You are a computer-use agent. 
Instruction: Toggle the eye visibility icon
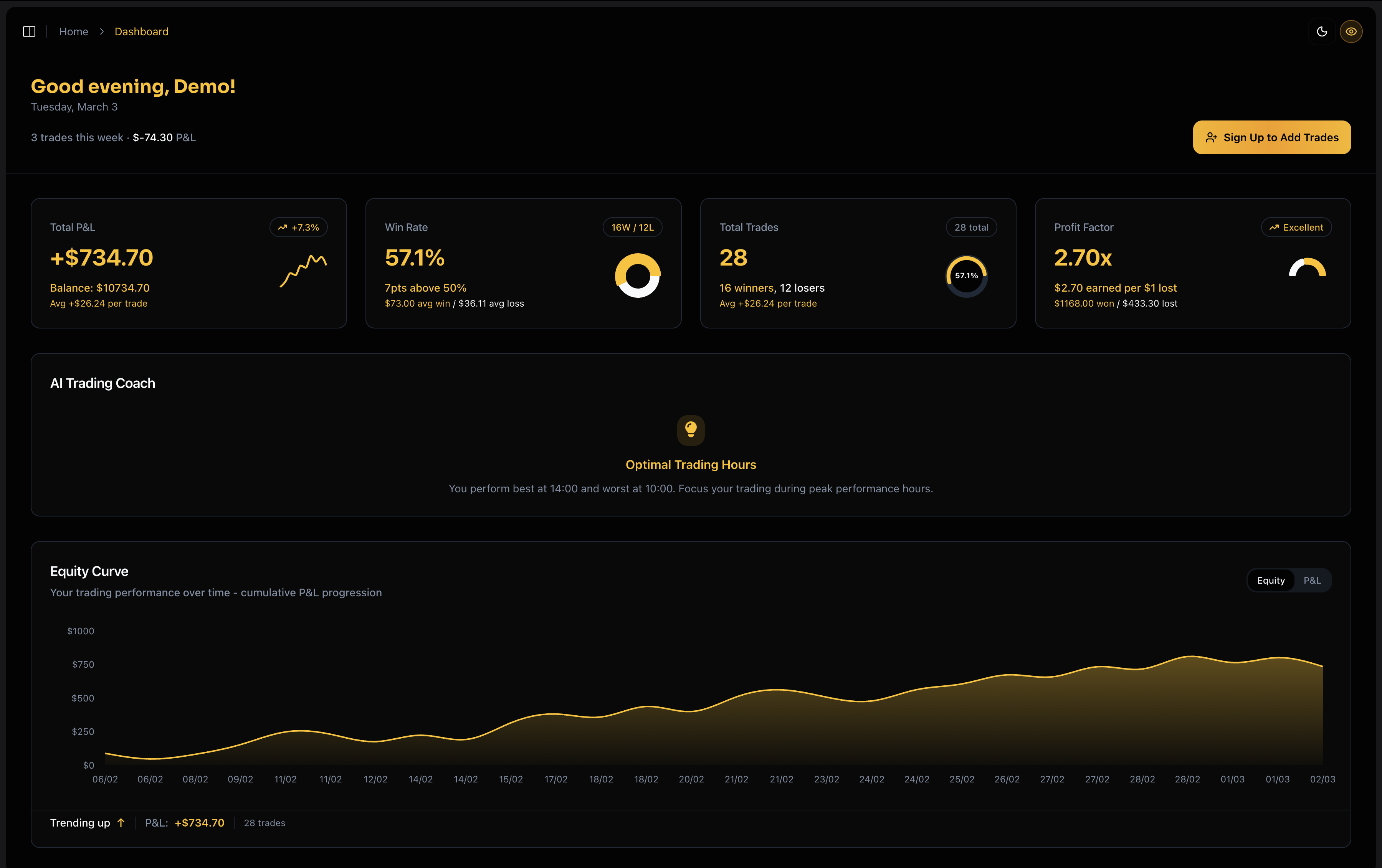[x=1351, y=31]
